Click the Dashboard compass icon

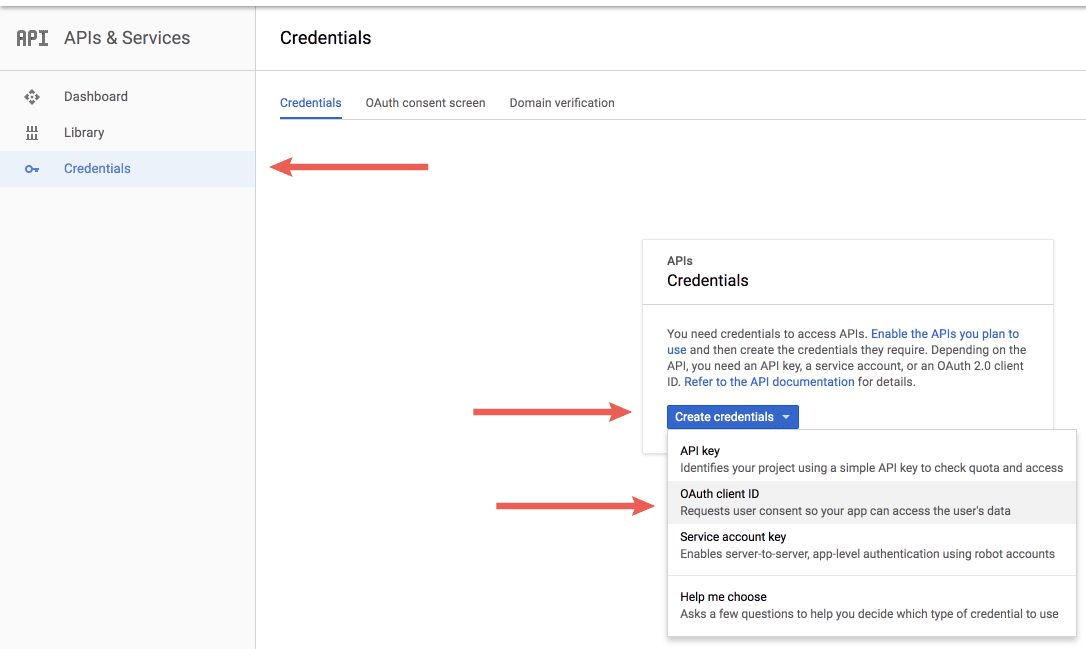click(32, 96)
